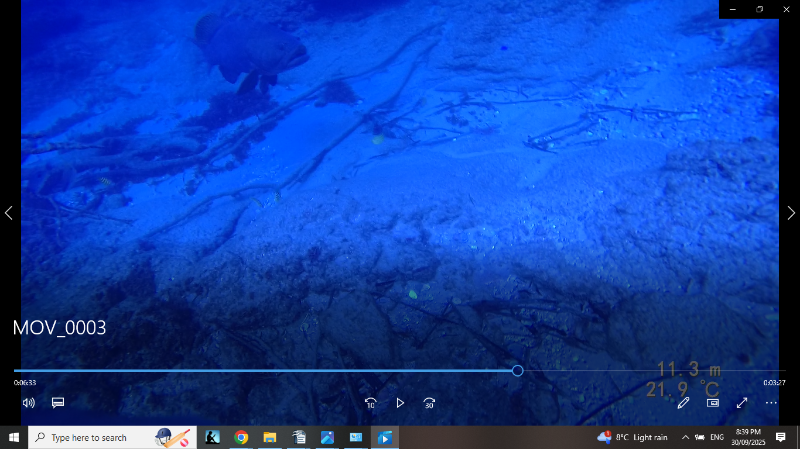The image size is (800, 449).
Task: Open the more options ellipsis menu
Action: coord(771,403)
